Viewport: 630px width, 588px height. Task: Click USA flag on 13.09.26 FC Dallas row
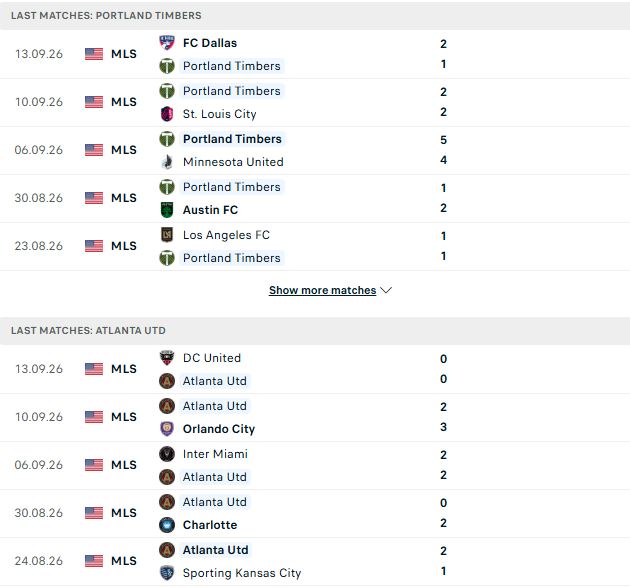[94, 54]
